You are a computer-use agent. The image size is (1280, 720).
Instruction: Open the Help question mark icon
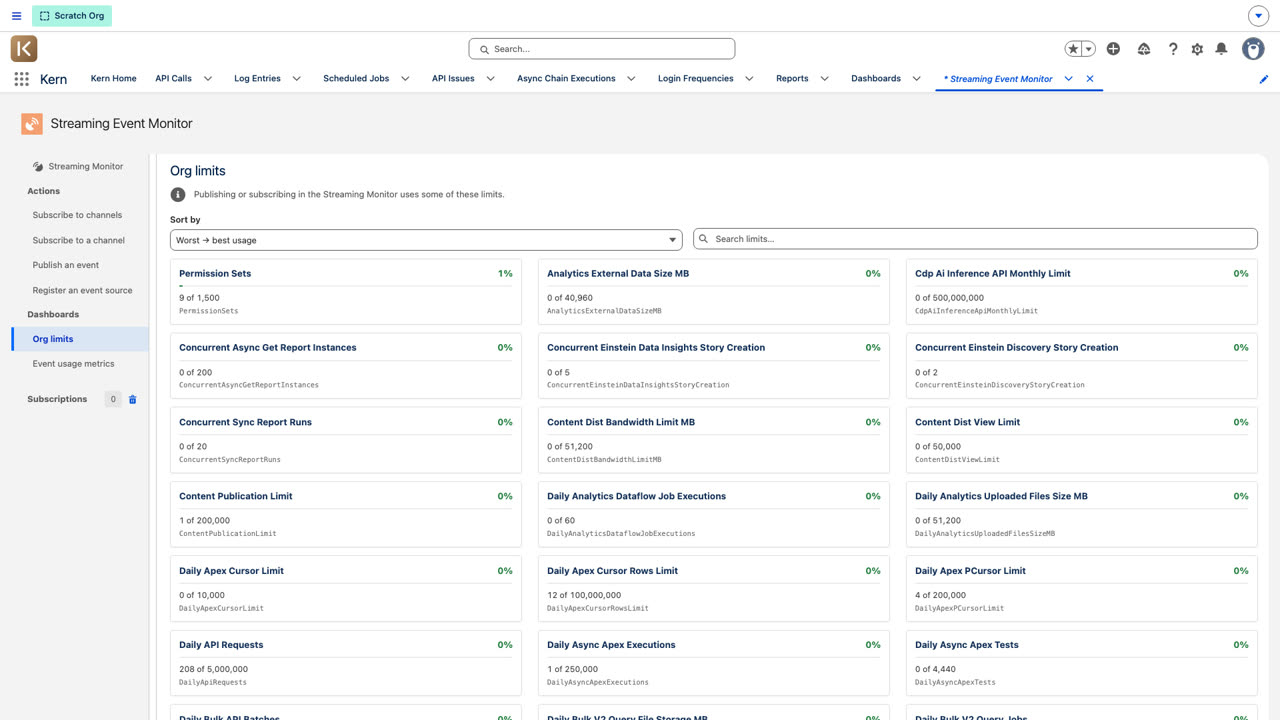(x=1173, y=49)
